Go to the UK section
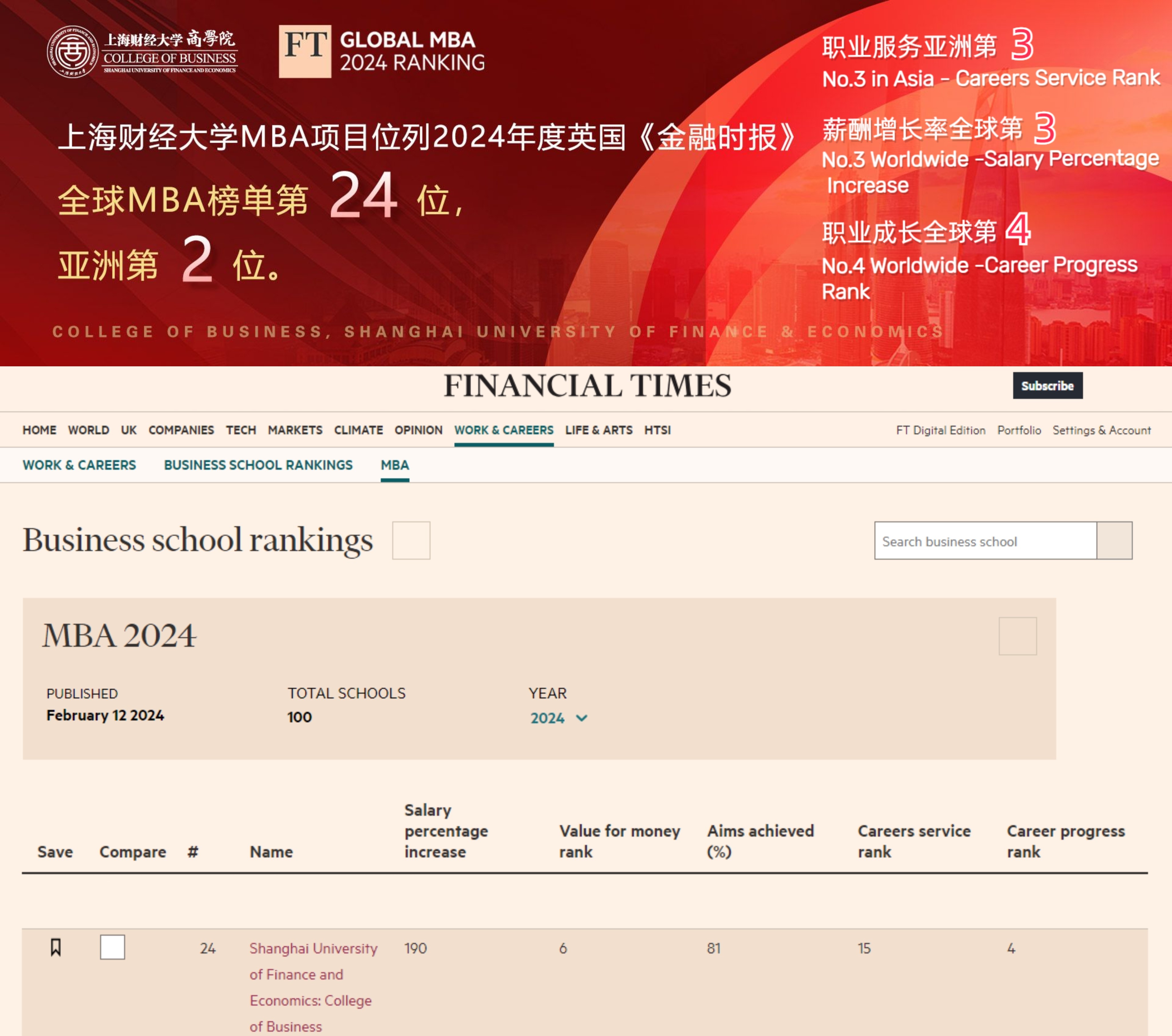 click(129, 430)
